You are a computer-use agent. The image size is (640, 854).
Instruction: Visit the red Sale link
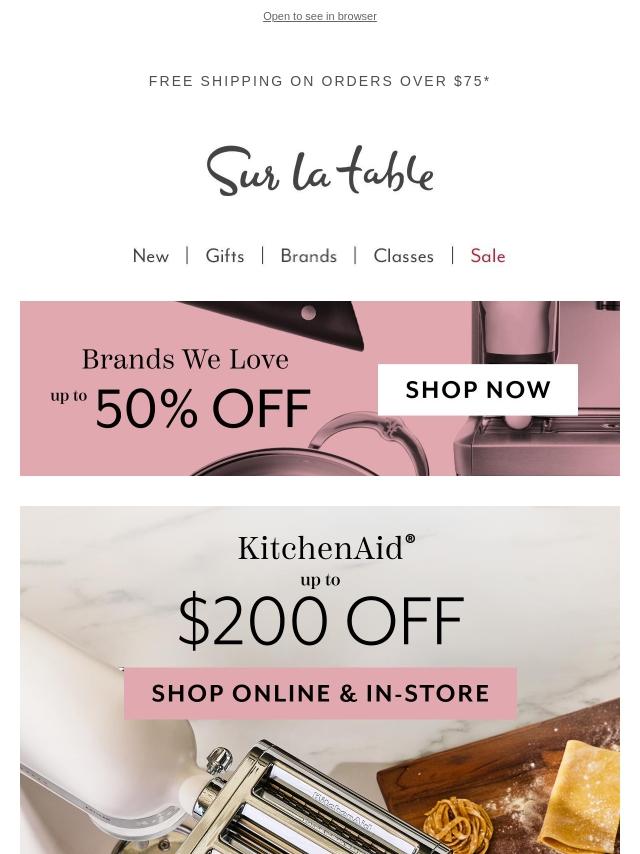pos(488,256)
